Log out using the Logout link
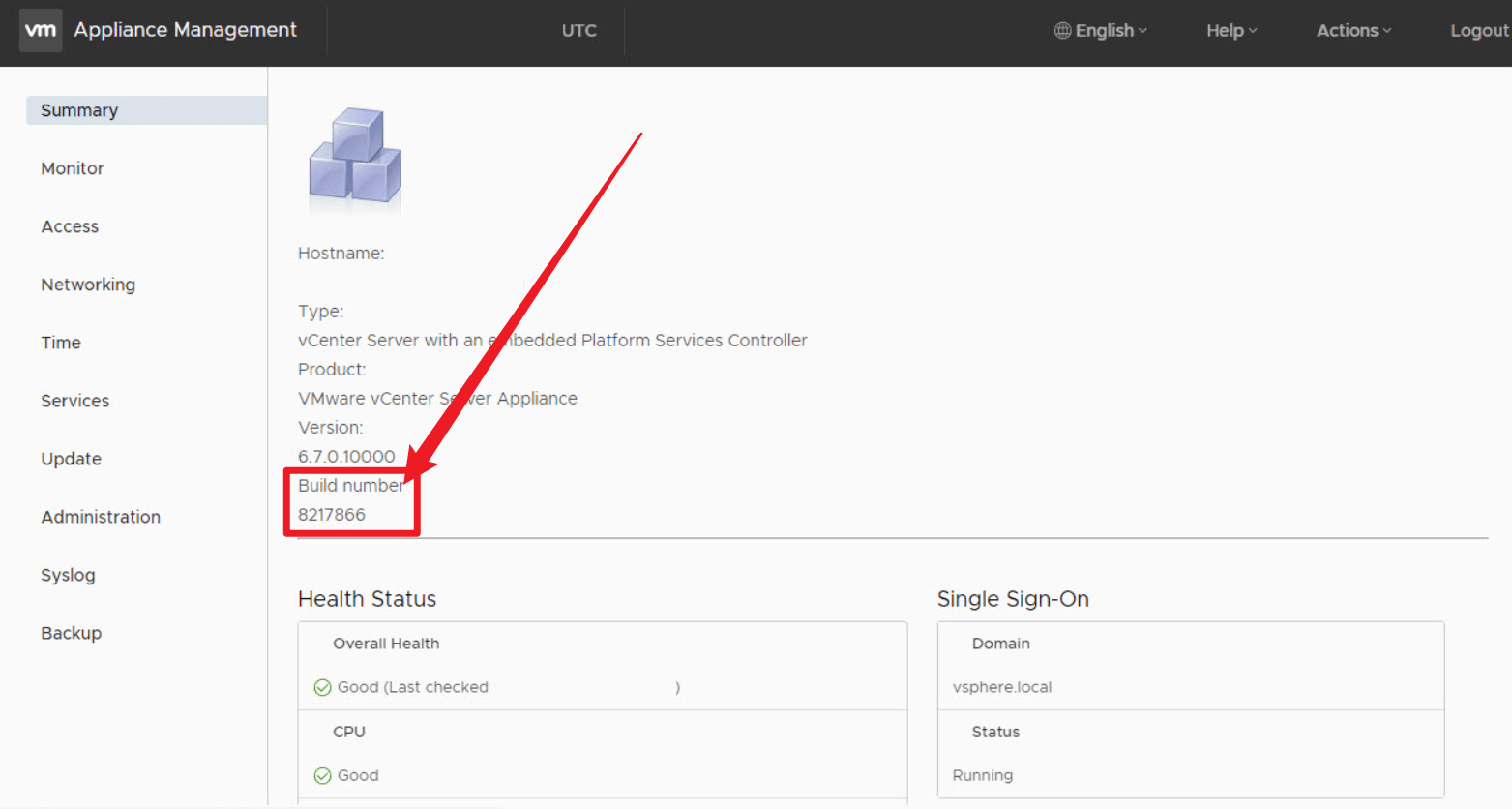Viewport: 1512px width, 809px height. pyautogui.click(x=1479, y=30)
